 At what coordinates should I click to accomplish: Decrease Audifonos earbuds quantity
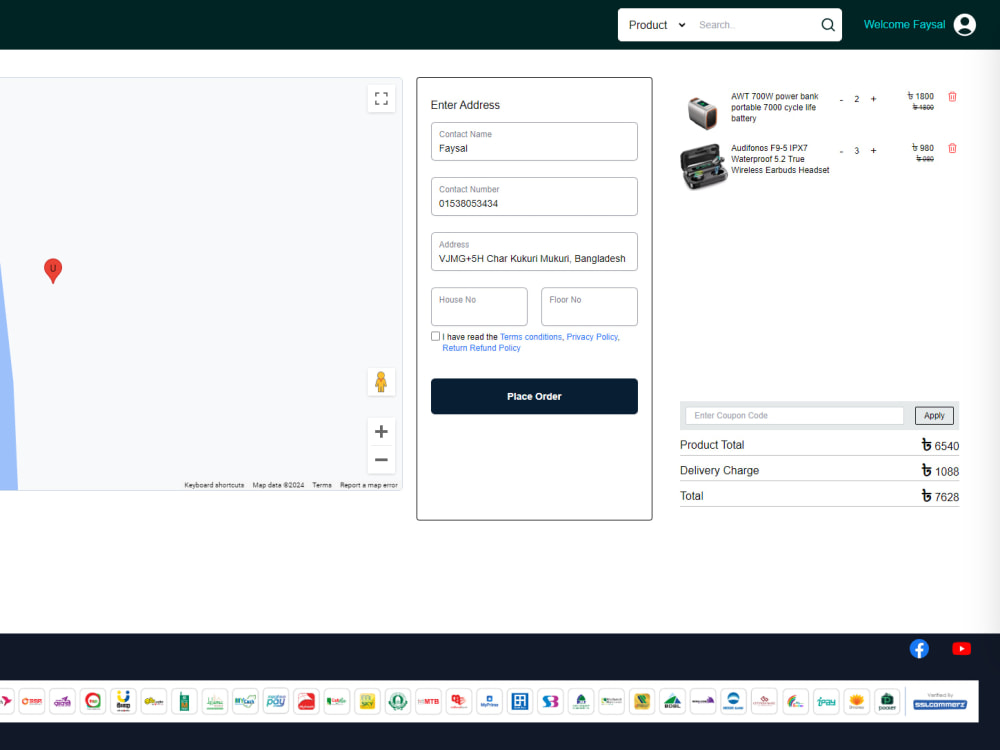click(842, 151)
